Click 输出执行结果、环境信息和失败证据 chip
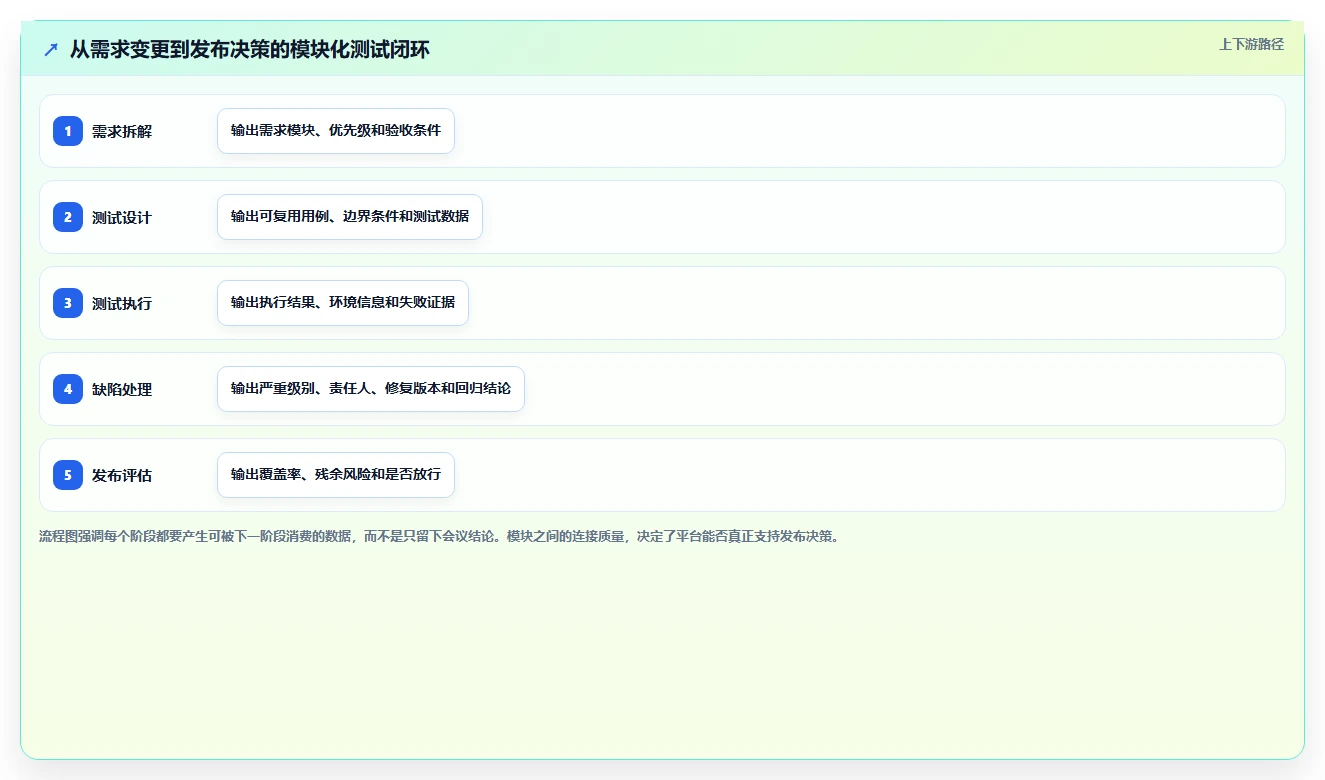This screenshot has height=780, width=1325. [x=343, y=303]
